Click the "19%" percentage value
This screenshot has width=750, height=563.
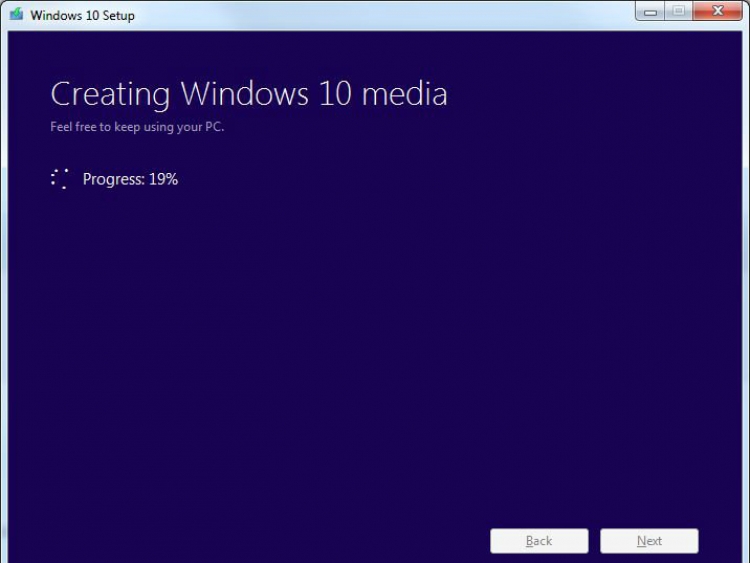(x=163, y=179)
